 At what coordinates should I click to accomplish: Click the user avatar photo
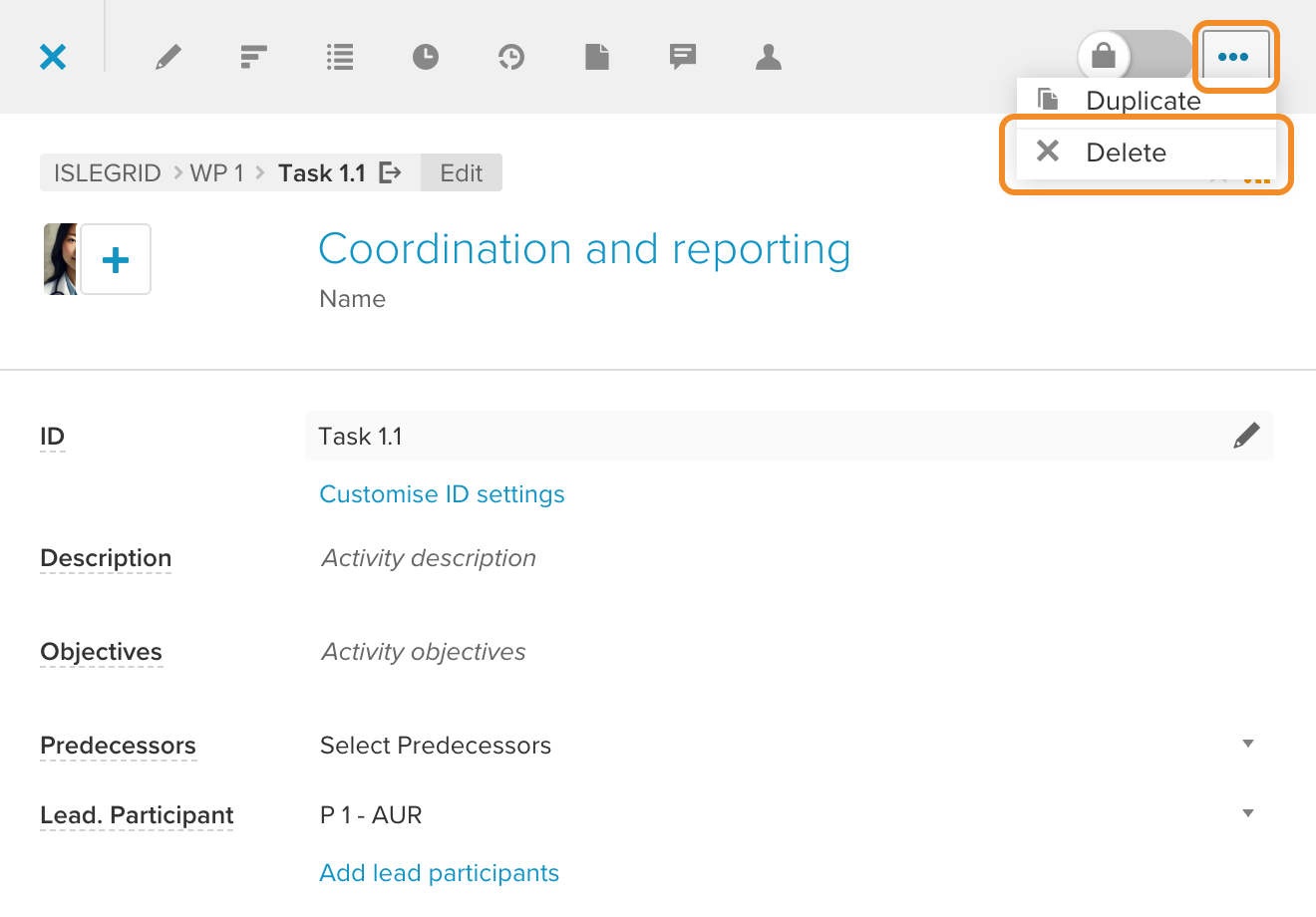coord(61,259)
